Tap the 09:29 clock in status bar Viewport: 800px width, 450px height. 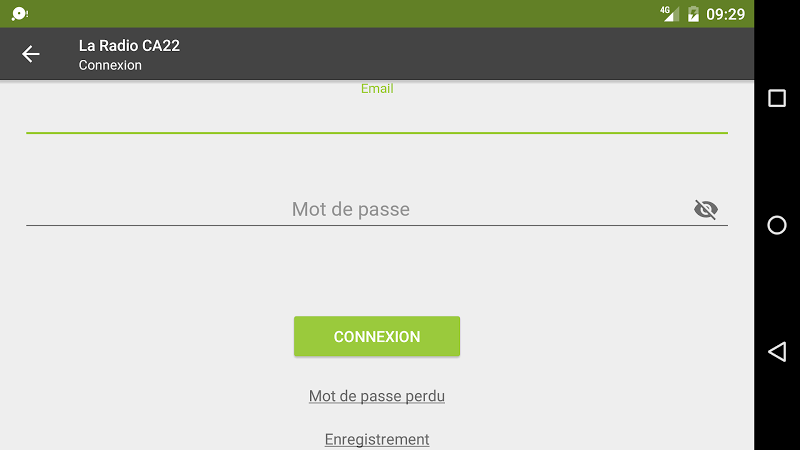point(726,14)
